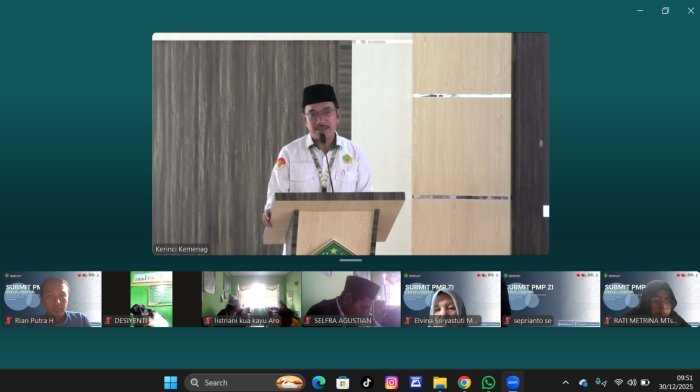700x392 pixels.
Task: Open OneDrive cloud tray icon
Action: click(x=583, y=383)
